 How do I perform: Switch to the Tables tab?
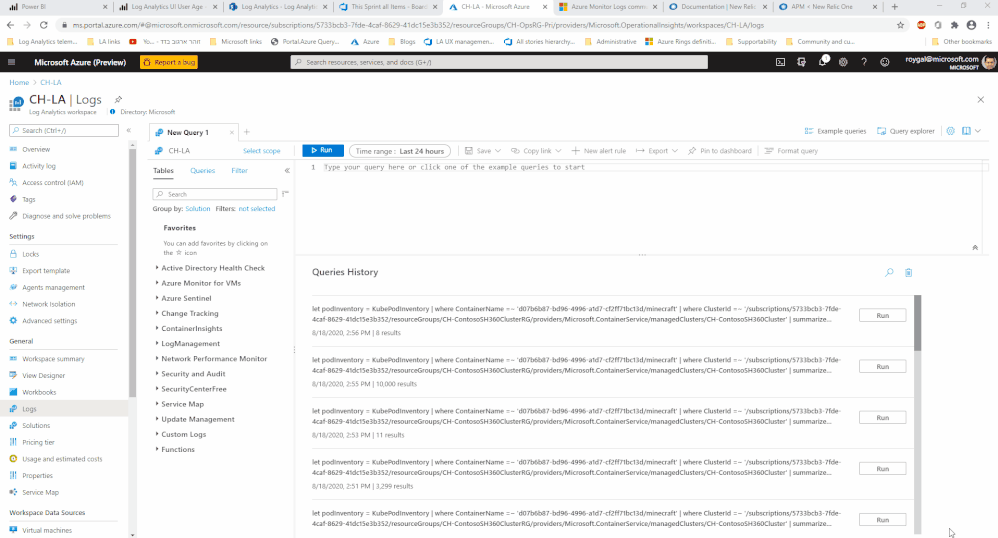pos(163,171)
